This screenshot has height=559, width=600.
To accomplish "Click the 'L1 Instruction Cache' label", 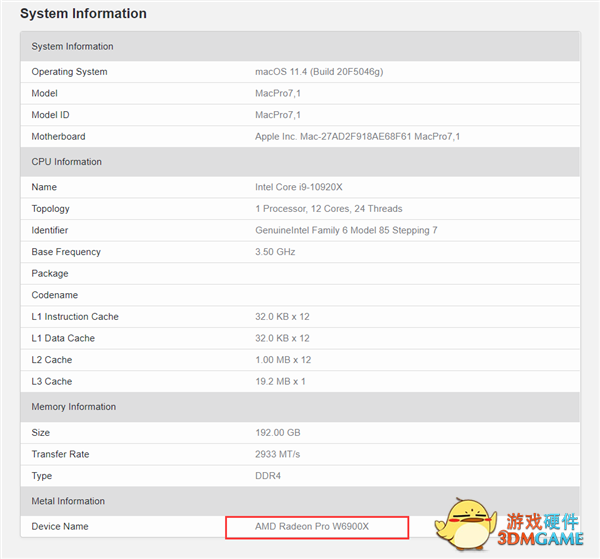I will coord(75,316).
